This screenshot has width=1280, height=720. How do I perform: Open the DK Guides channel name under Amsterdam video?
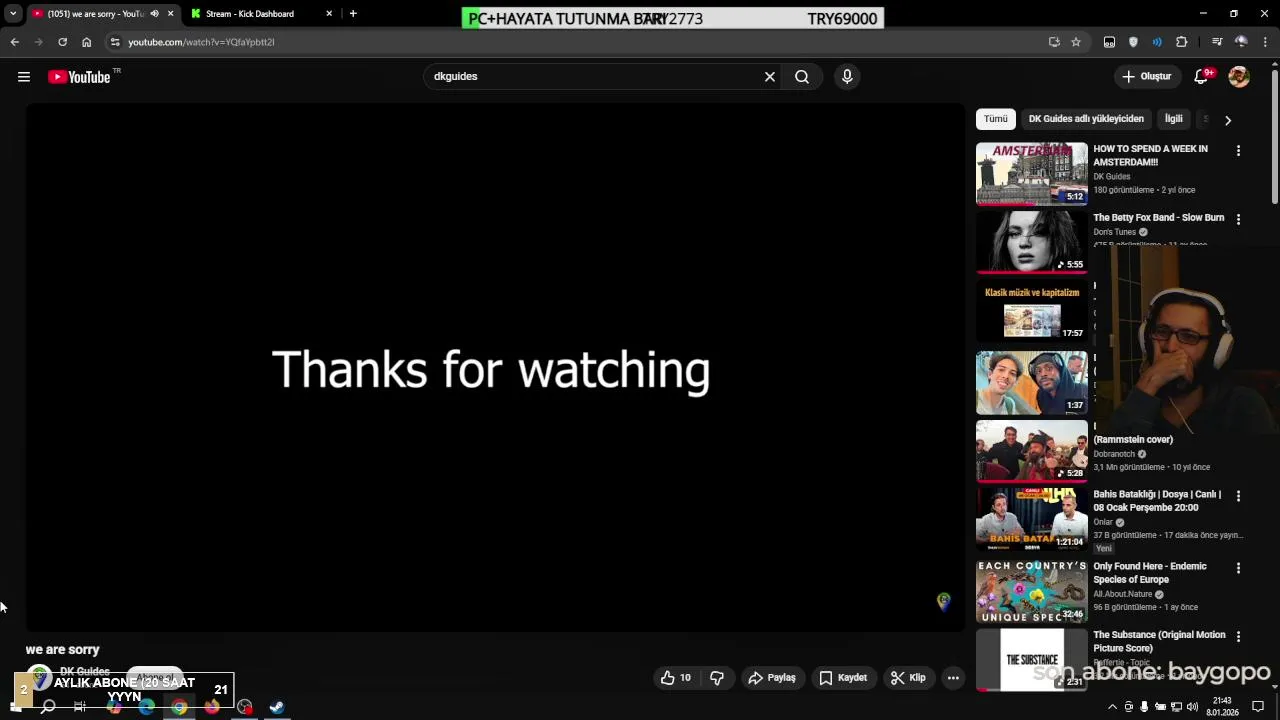tap(1112, 177)
